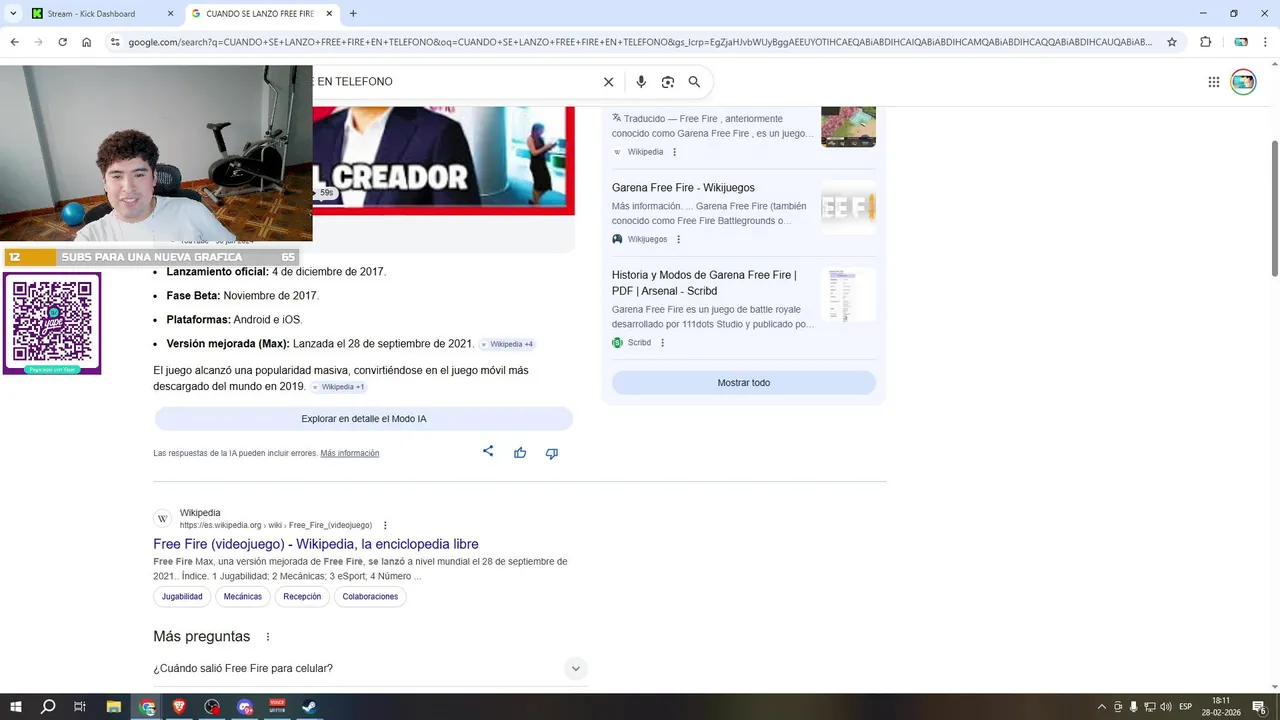Open the 'Más información' link
This screenshot has height=720, width=1280.
click(x=350, y=453)
